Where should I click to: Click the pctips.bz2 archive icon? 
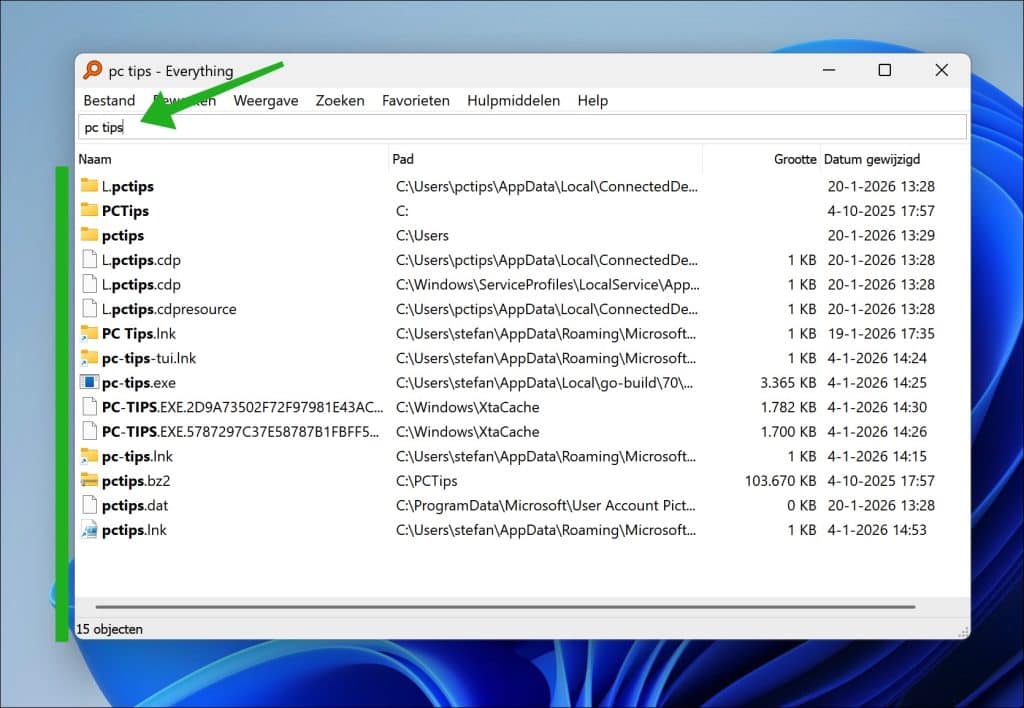click(x=89, y=481)
